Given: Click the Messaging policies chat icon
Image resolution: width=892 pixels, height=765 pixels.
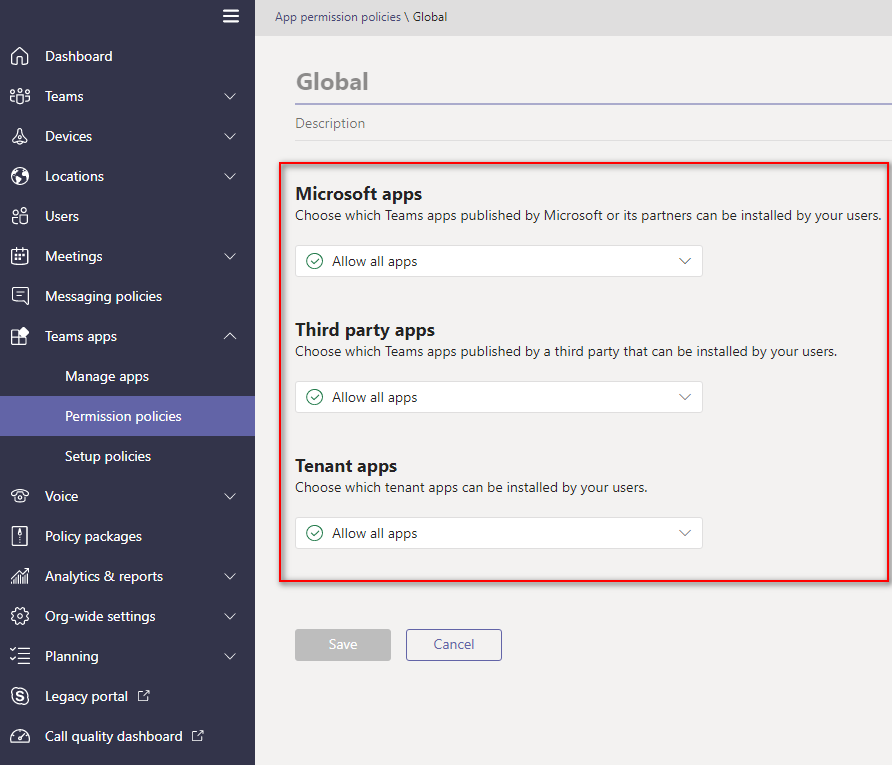Looking at the screenshot, I should (x=20, y=296).
